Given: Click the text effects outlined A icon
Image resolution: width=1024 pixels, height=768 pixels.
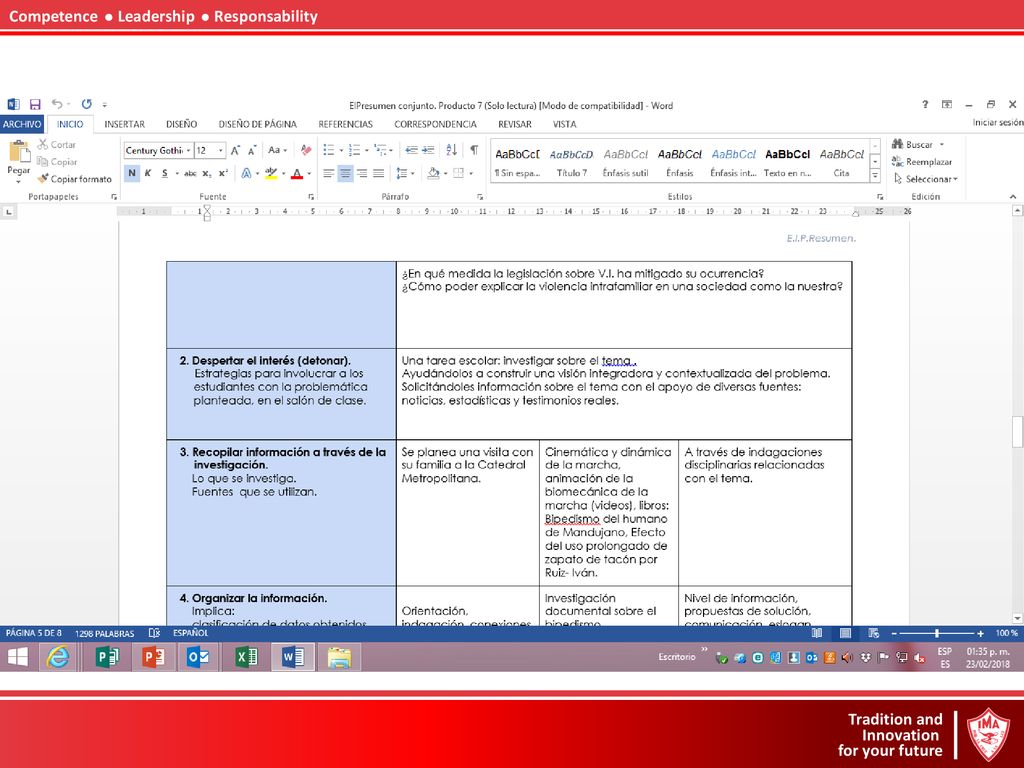Looking at the screenshot, I should [x=246, y=173].
